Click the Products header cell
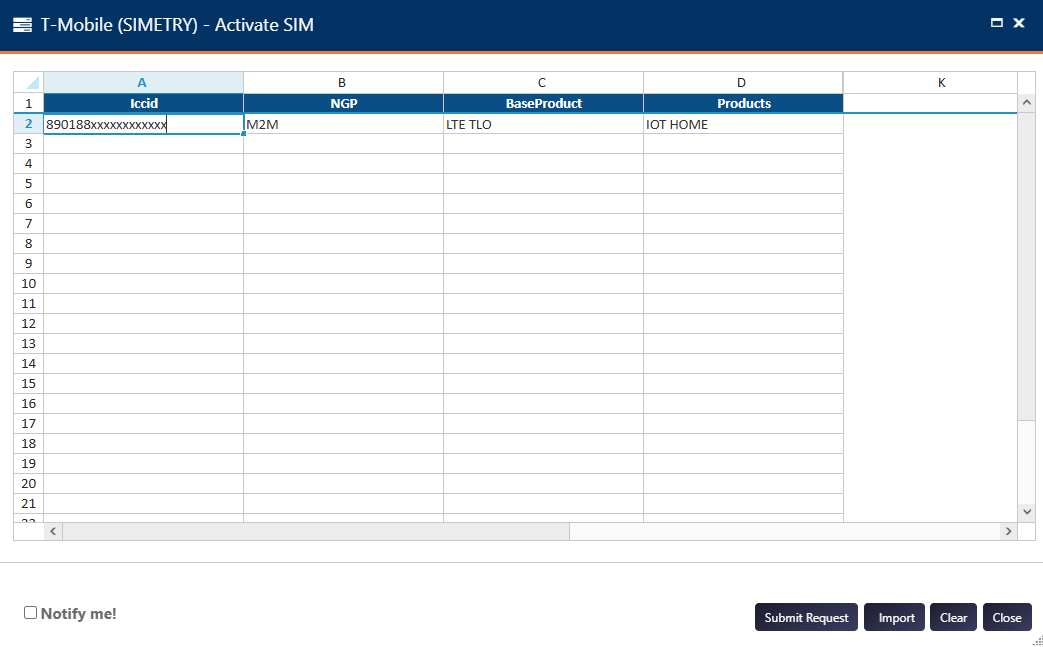Screen dimensions: 1043x647 743,103
